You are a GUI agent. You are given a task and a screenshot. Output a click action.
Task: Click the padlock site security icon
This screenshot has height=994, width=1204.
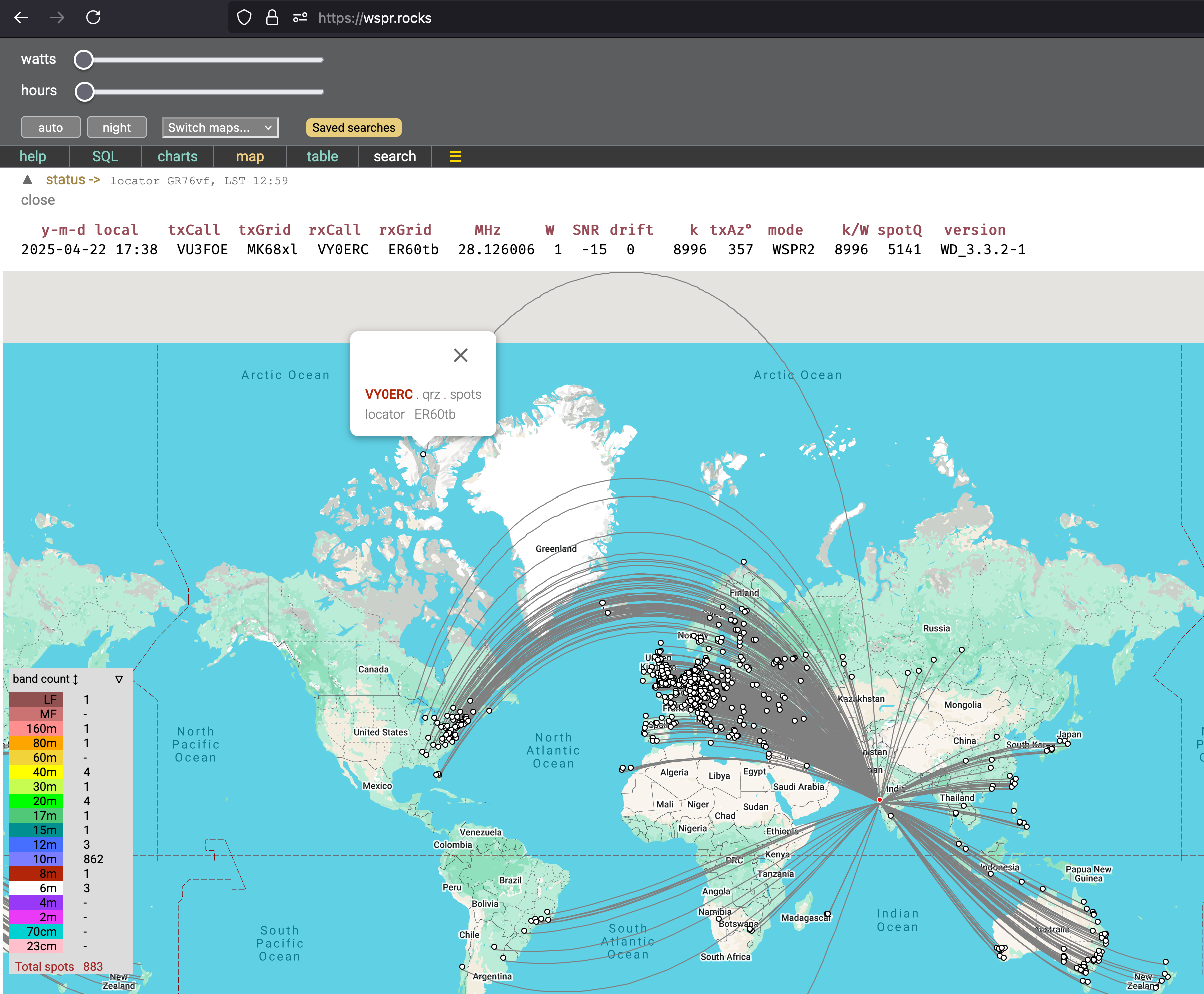point(272,18)
